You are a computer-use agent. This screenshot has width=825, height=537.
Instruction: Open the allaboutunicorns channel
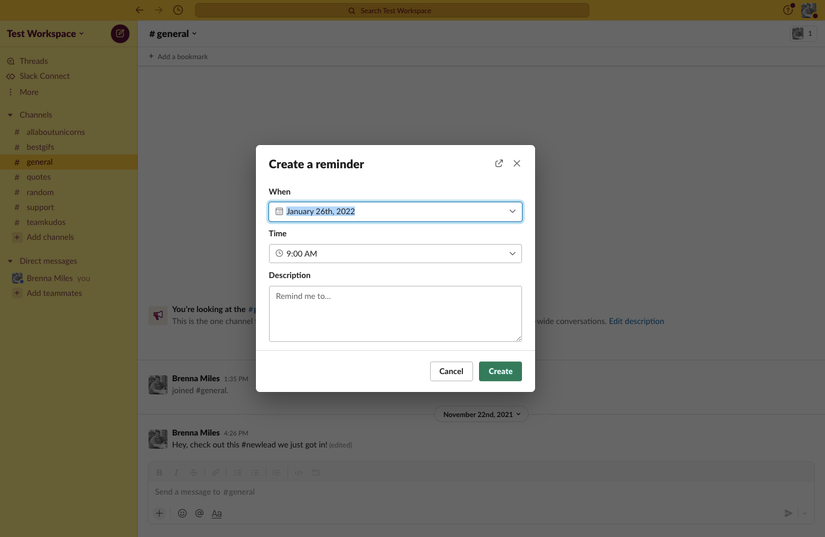pyautogui.click(x=55, y=132)
